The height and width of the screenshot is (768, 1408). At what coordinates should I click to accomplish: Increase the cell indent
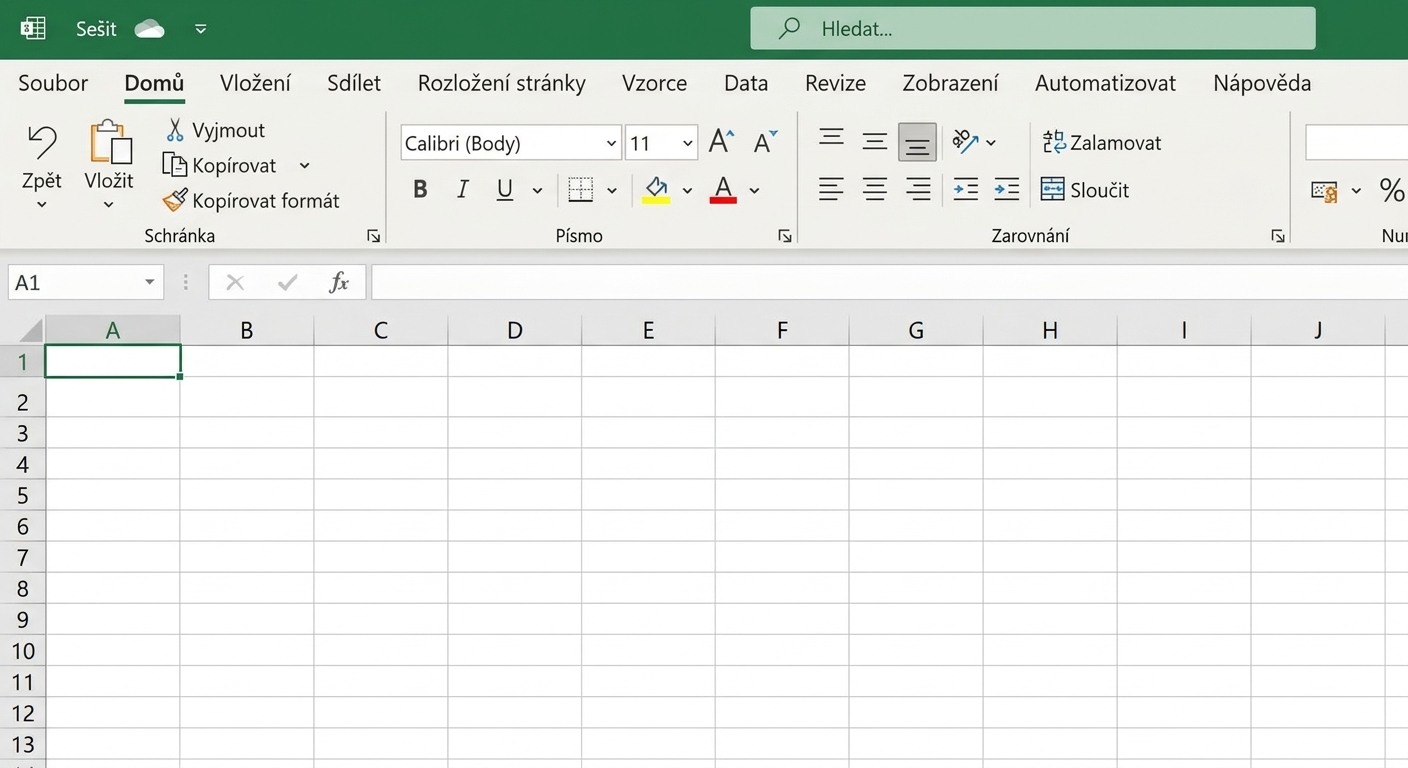(1007, 189)
